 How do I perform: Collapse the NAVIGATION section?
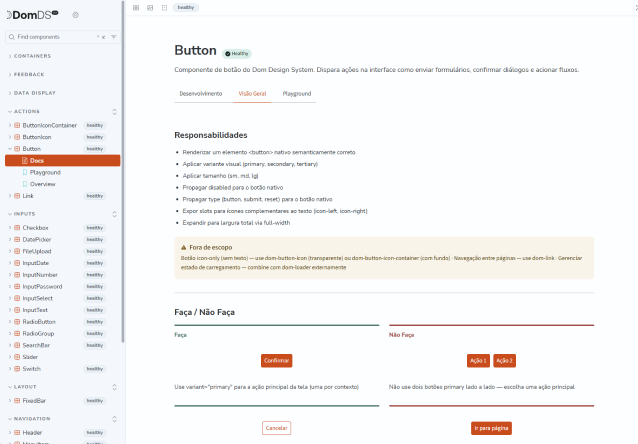(29, 419)
